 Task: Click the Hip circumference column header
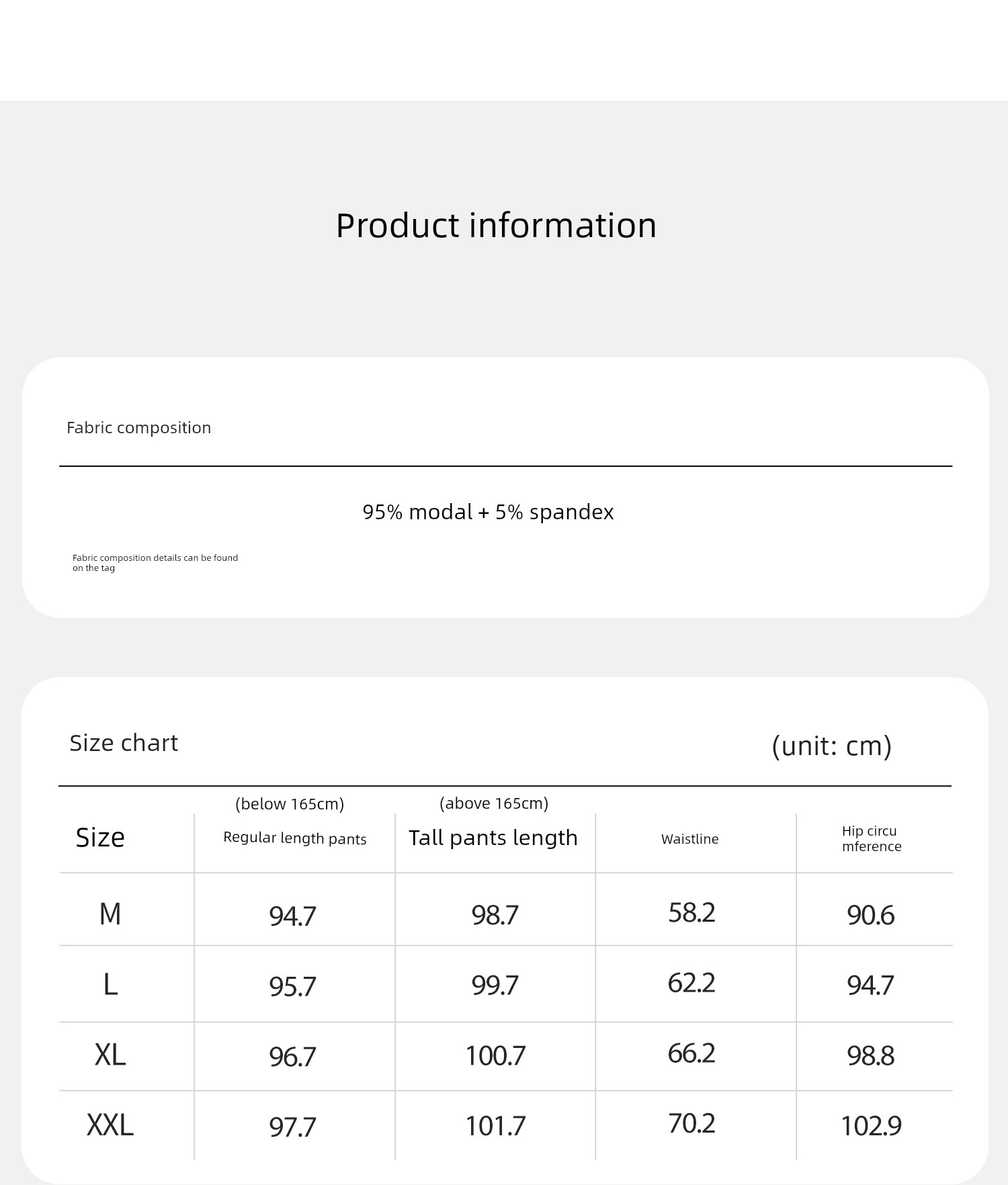[x=872, y=839]
